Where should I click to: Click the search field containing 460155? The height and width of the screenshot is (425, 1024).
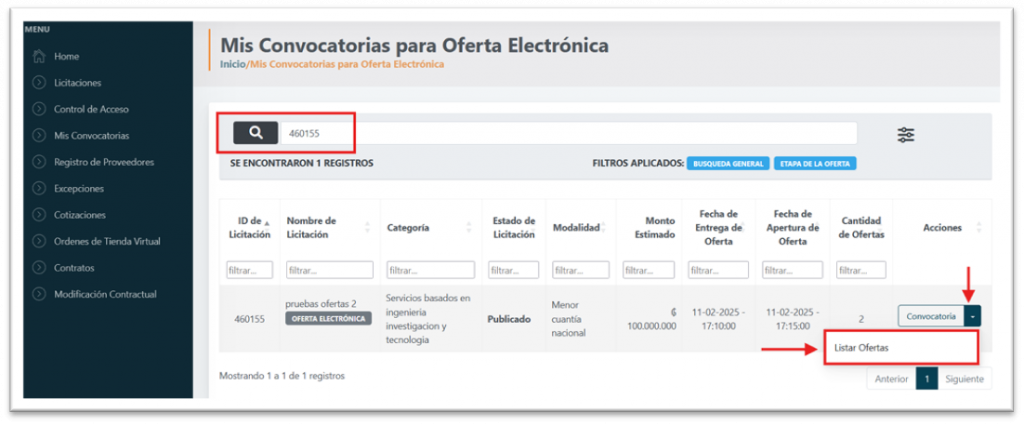click(x=568, y=133)
